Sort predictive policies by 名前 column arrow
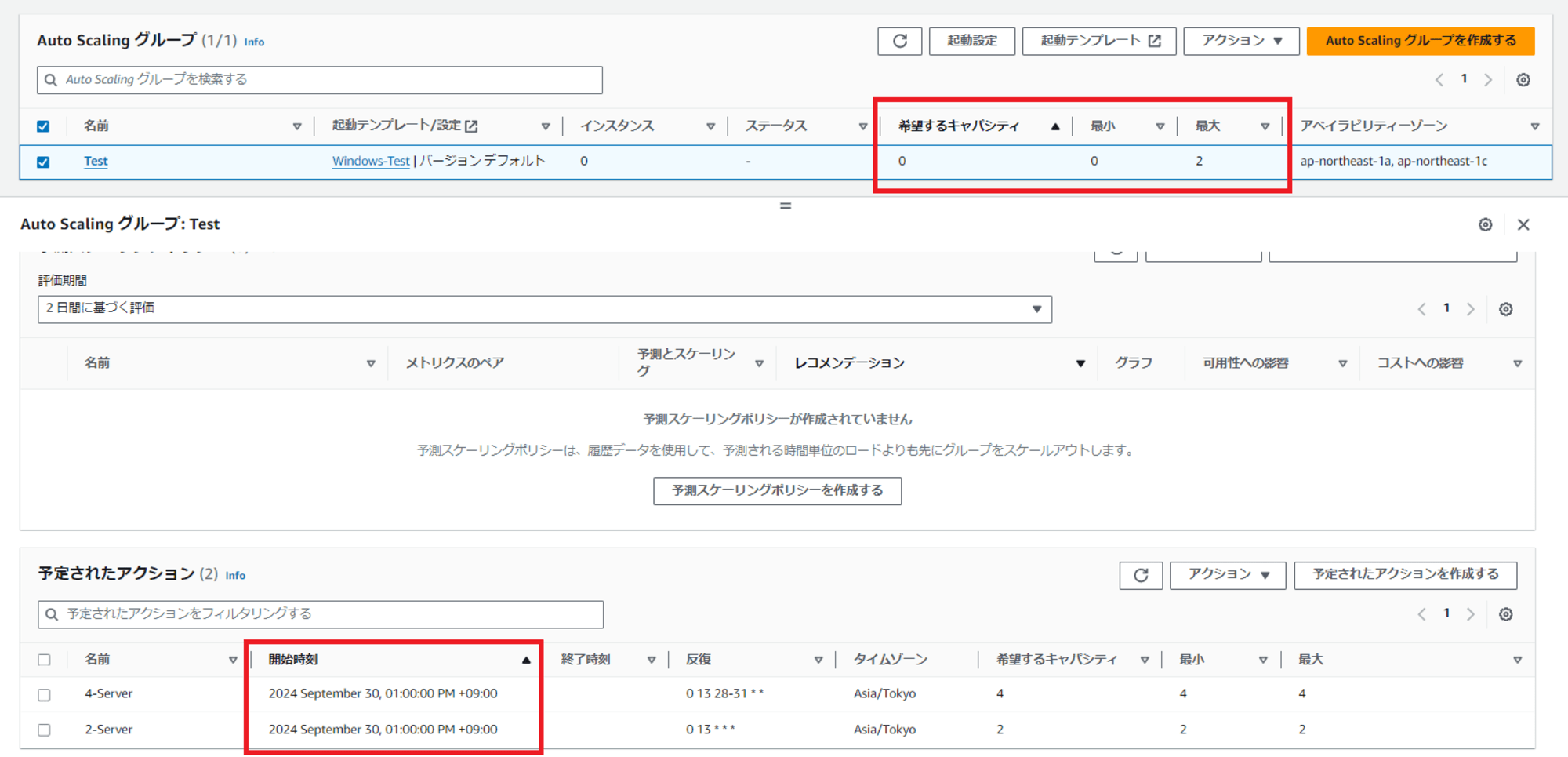 pos(371,363)
